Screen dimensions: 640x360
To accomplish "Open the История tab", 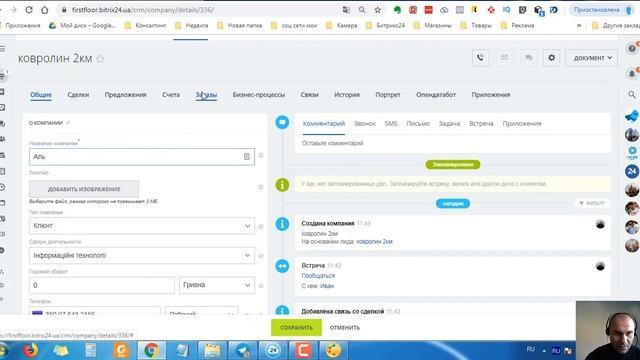I will coord(347,95).
